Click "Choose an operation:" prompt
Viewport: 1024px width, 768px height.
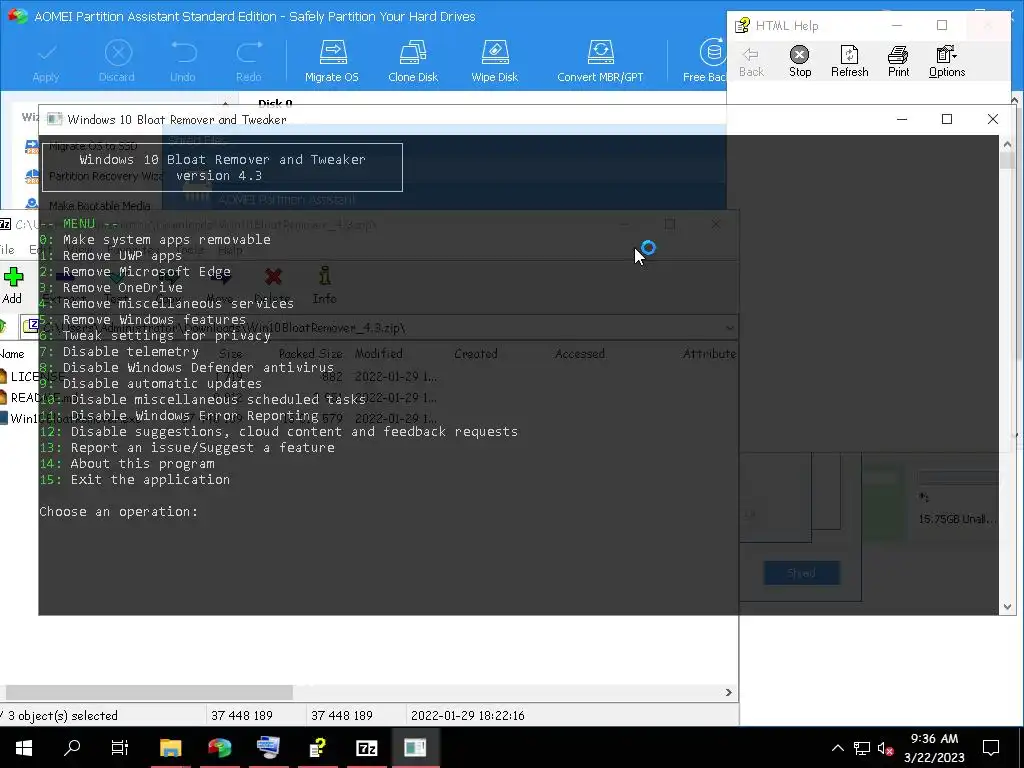pyautogui.click(x=118, y=511)
